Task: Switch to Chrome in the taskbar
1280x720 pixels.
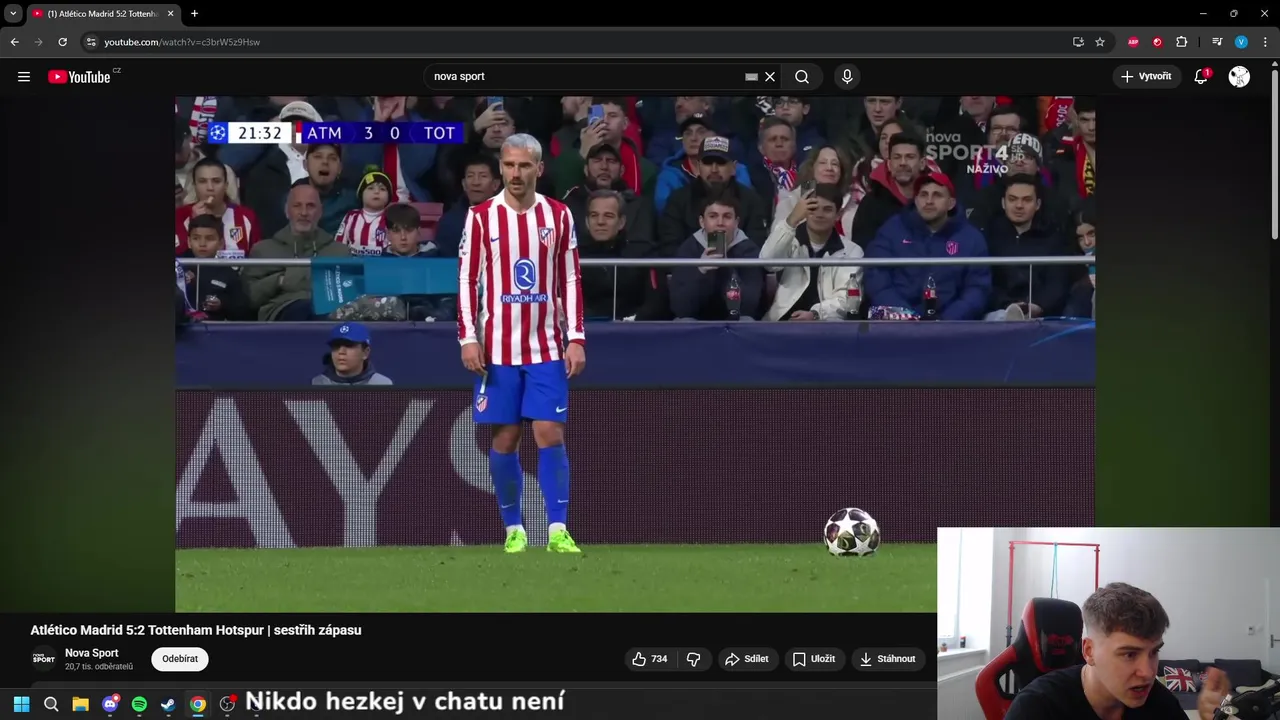Action: 198,704
